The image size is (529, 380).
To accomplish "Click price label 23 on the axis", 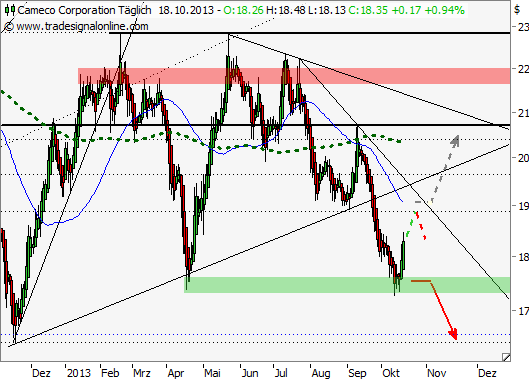I will click(523, 27).
